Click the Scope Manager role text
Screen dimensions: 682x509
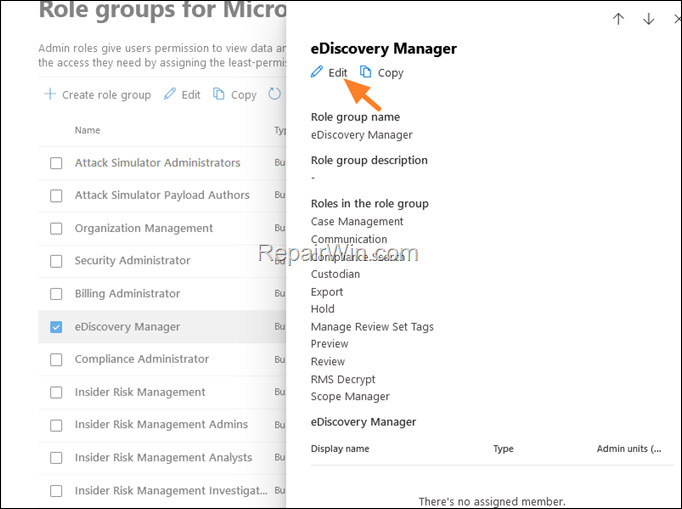click(350, 396)
